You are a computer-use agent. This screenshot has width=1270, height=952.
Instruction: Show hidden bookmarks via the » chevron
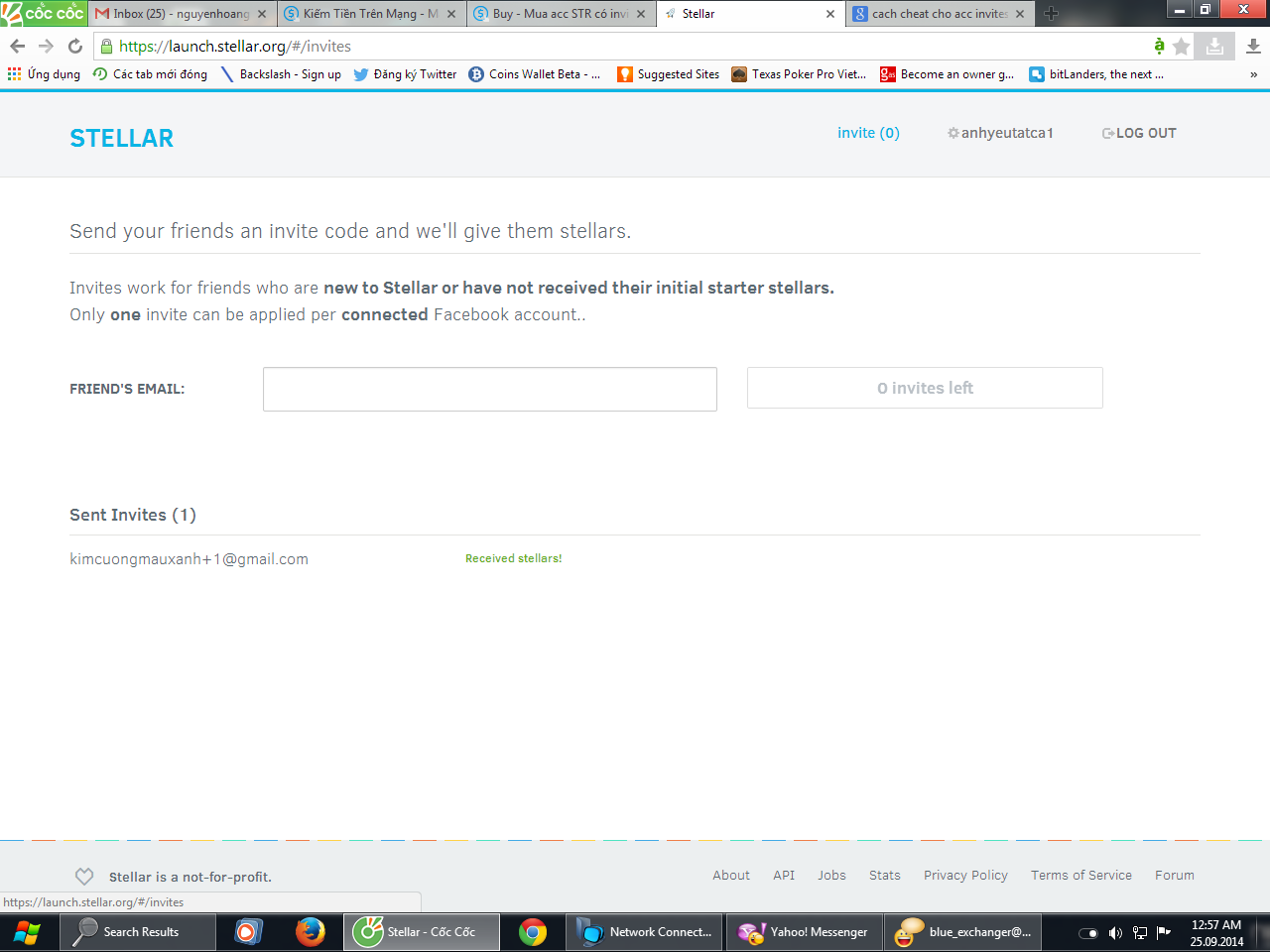click(x=1253, y=74)
